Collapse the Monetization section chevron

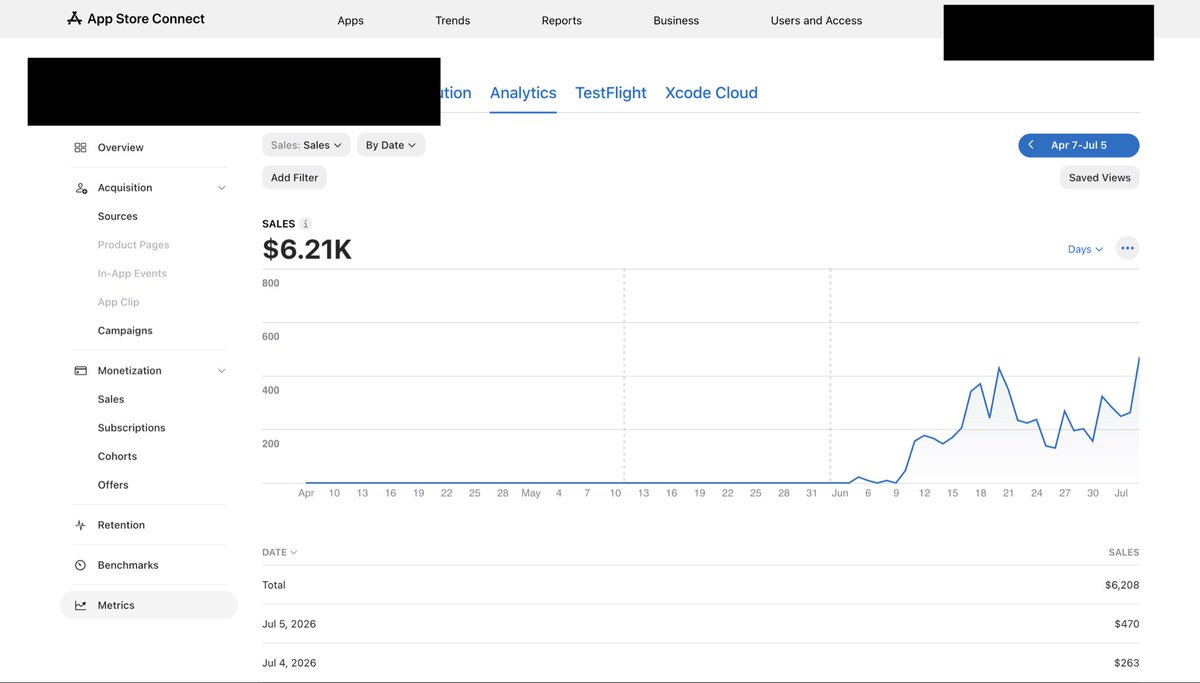pos(222,371)
